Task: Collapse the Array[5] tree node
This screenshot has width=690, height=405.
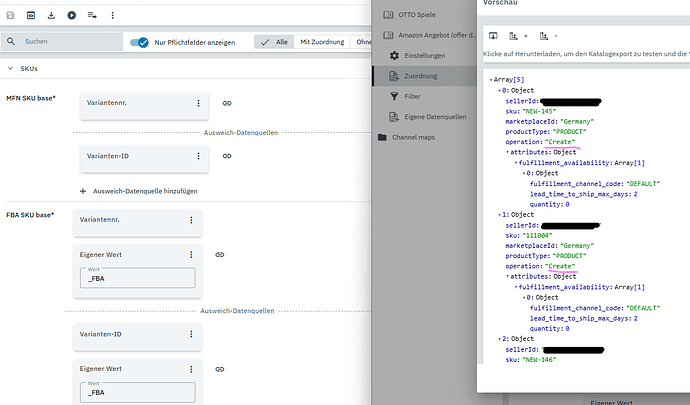Action: point(491,78)
